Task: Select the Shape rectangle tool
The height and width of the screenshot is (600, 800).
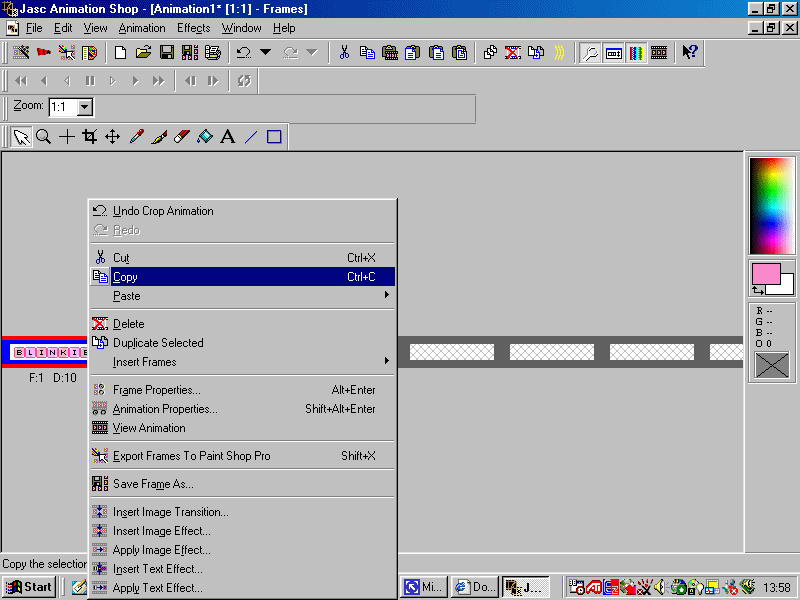Action: point(274,137)
